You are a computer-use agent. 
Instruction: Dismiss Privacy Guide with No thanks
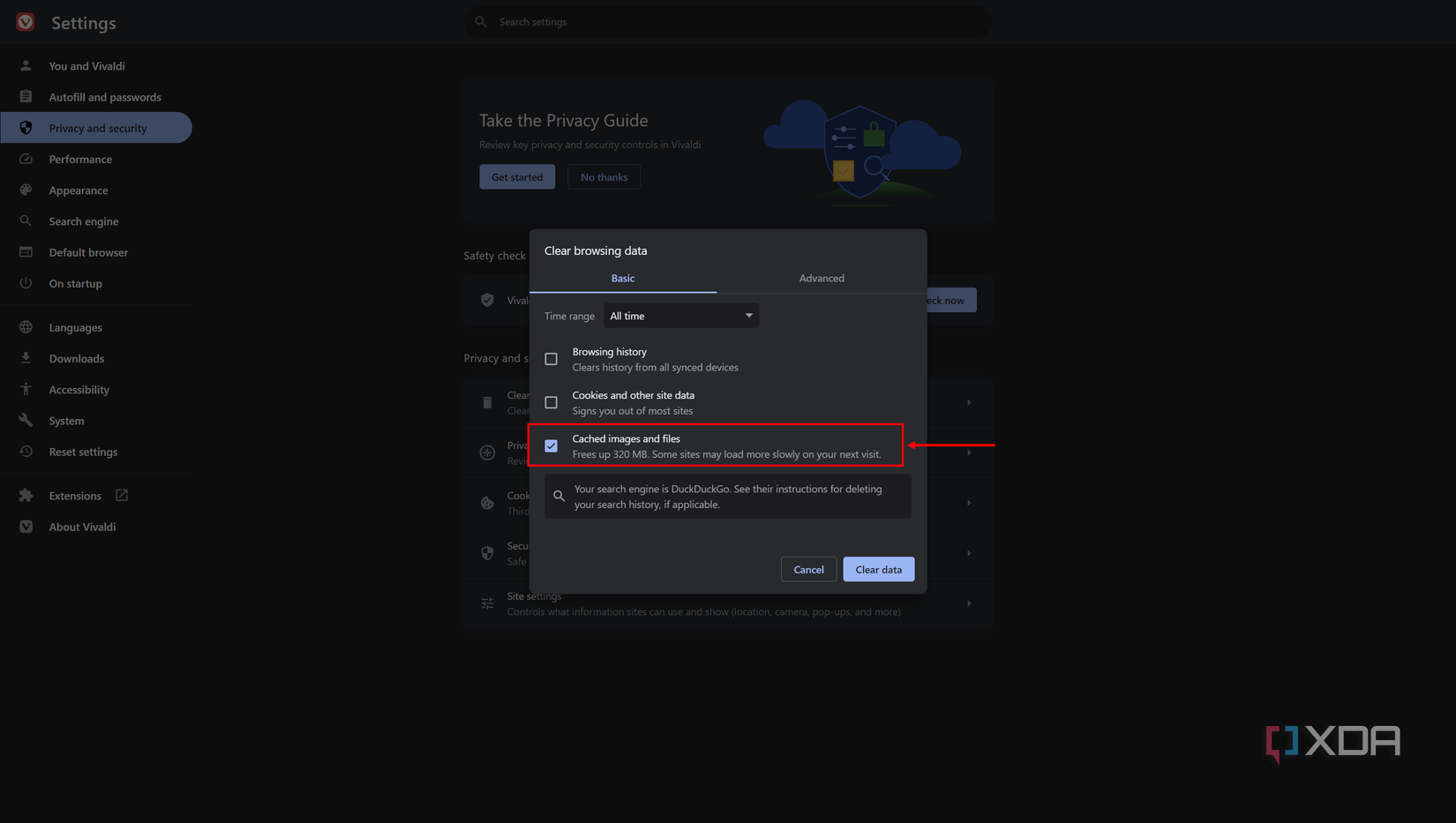[604, 177]
